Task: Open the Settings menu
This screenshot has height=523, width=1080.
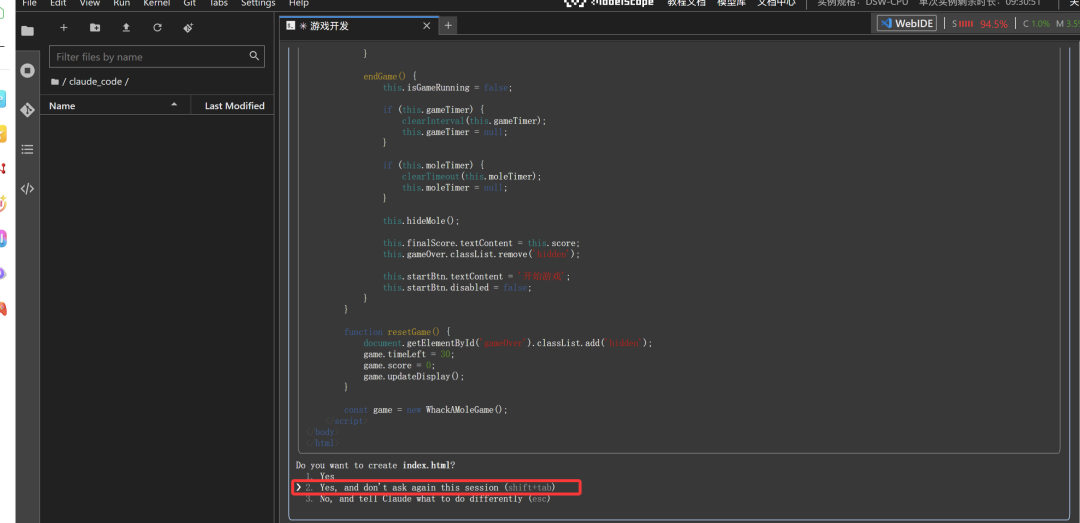Action: (258, 4)
